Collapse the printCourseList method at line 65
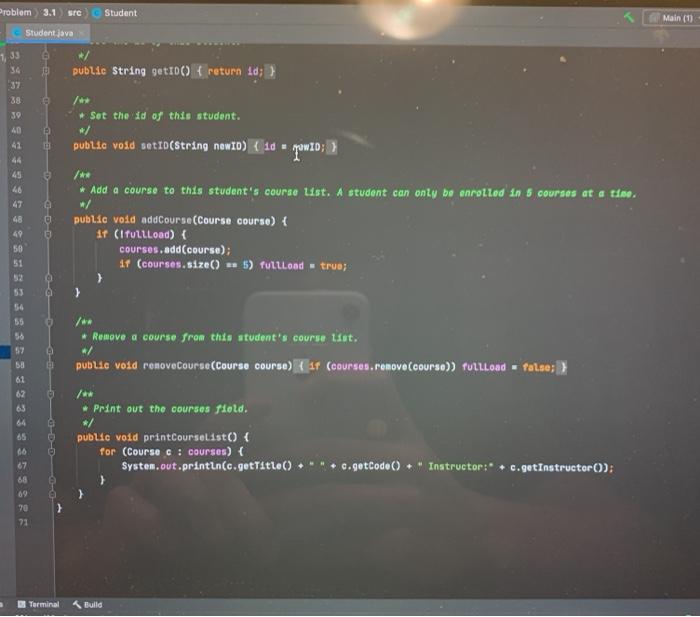700x617 pixels. point(51,437)
